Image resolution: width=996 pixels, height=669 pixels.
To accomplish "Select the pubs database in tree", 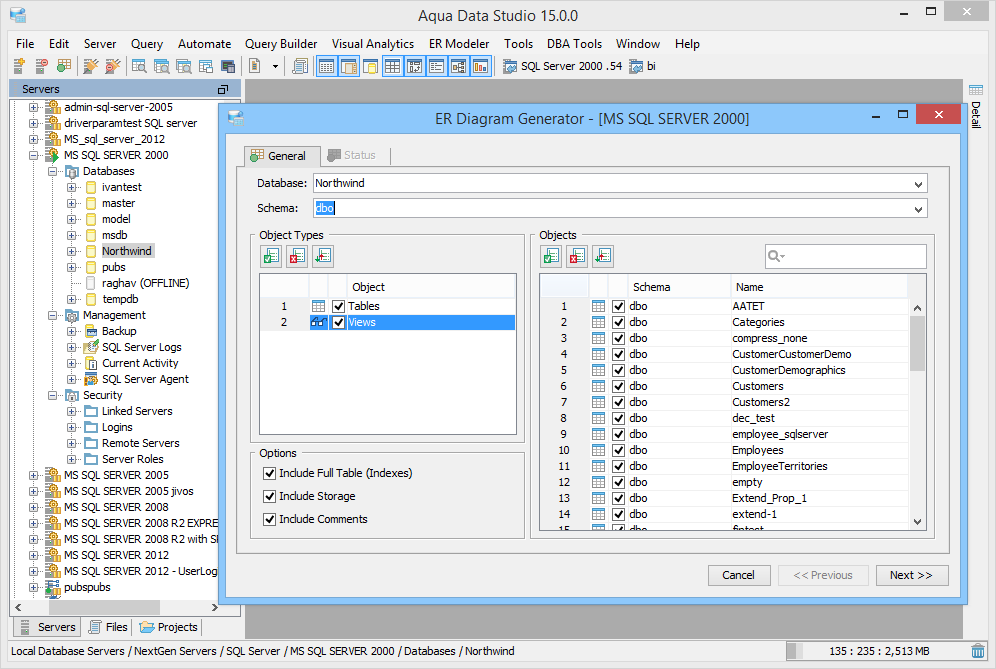I will coord(114,267).
